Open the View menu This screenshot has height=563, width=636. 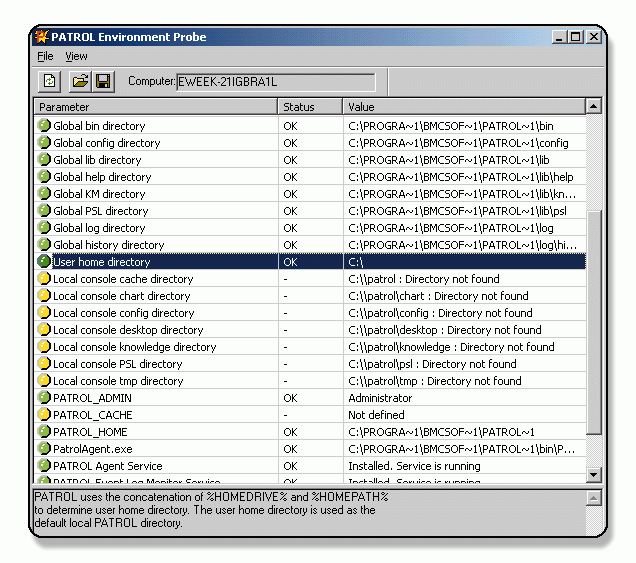pyautogui.click(x=76, y=56)
